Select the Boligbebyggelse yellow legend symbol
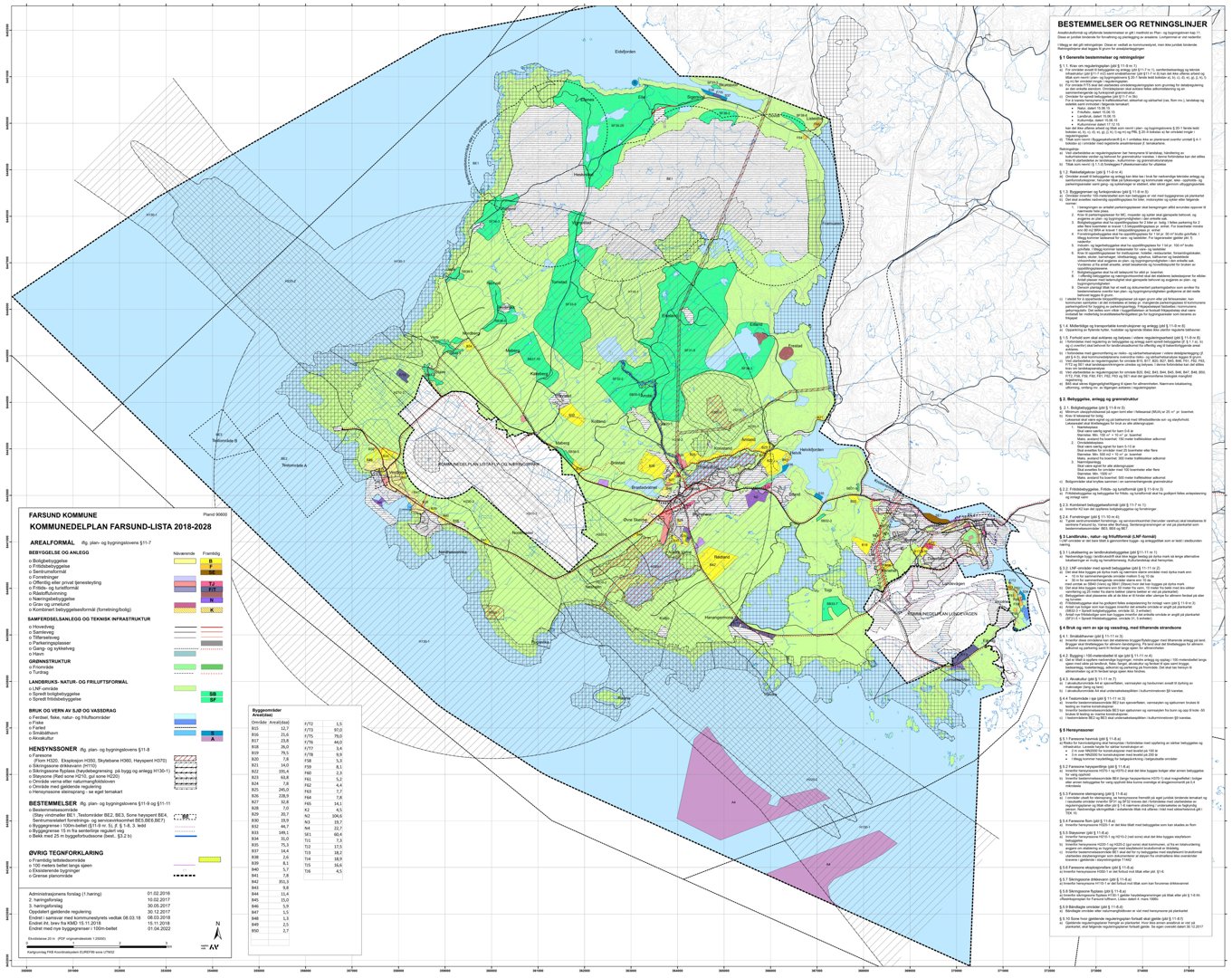The width and height of the screenshot is (1232, 978). (184, 561)
